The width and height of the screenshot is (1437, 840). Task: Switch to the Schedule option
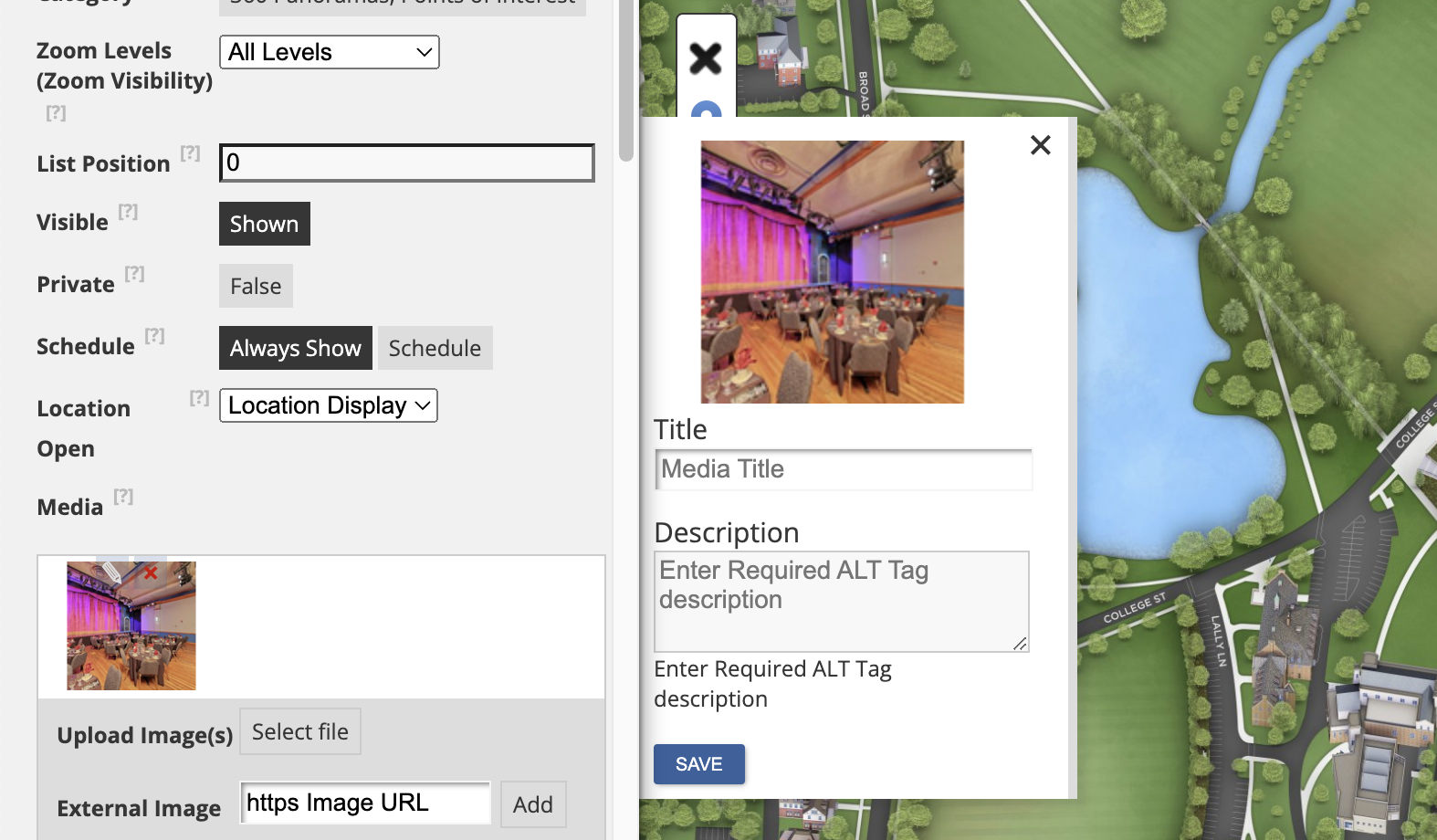[x=435, y=348]
